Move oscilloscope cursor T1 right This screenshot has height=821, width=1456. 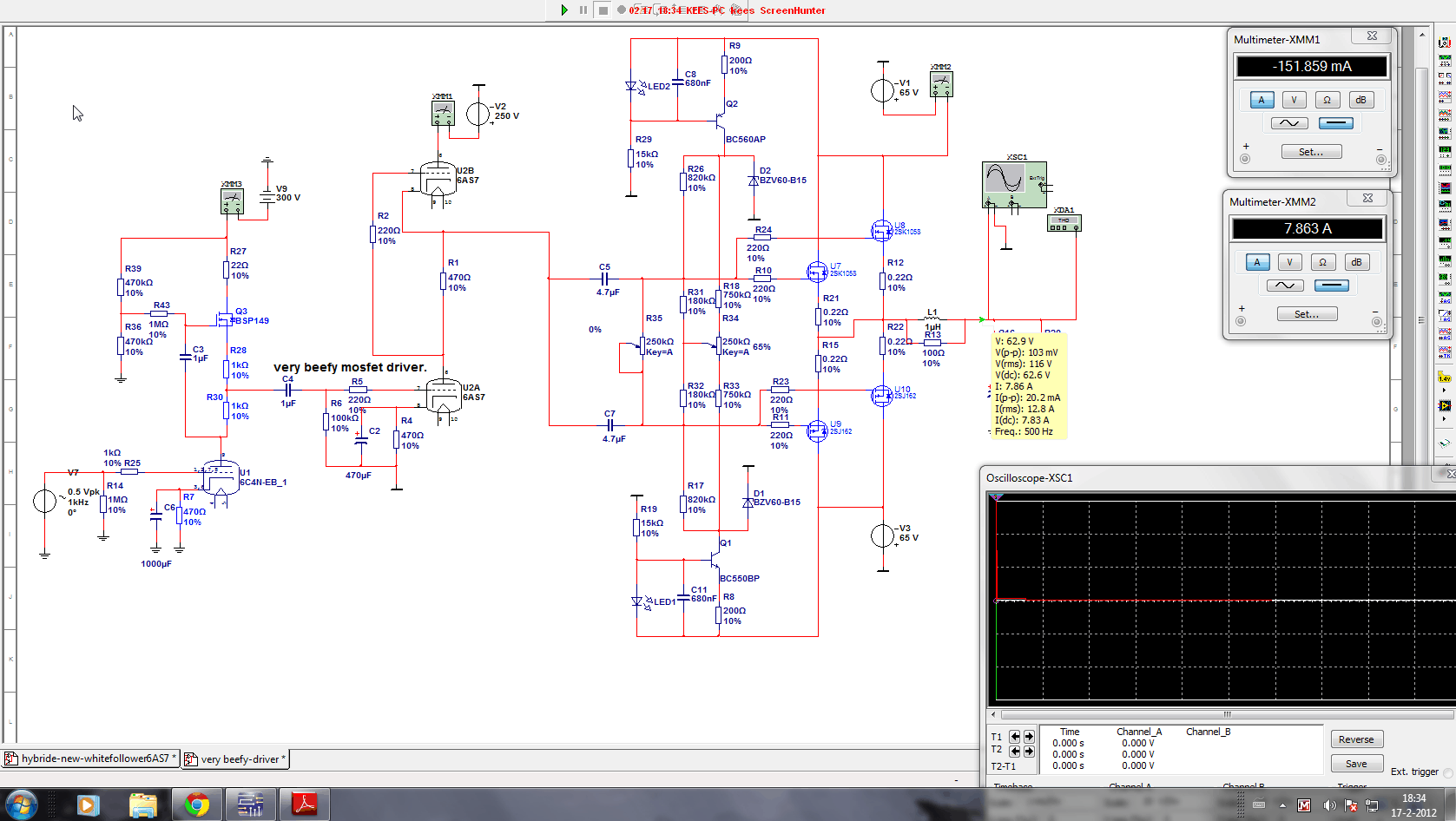click(x=1029, y=737)
